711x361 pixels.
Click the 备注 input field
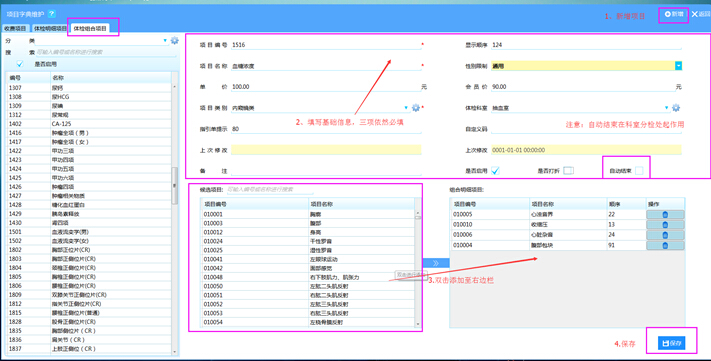[326, 171]
